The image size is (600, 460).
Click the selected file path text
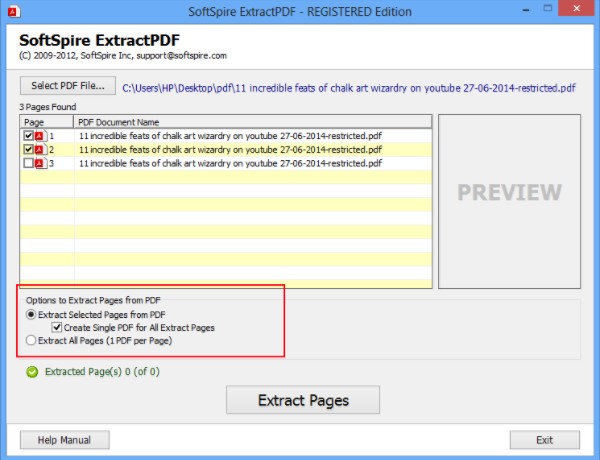(349, 88)
